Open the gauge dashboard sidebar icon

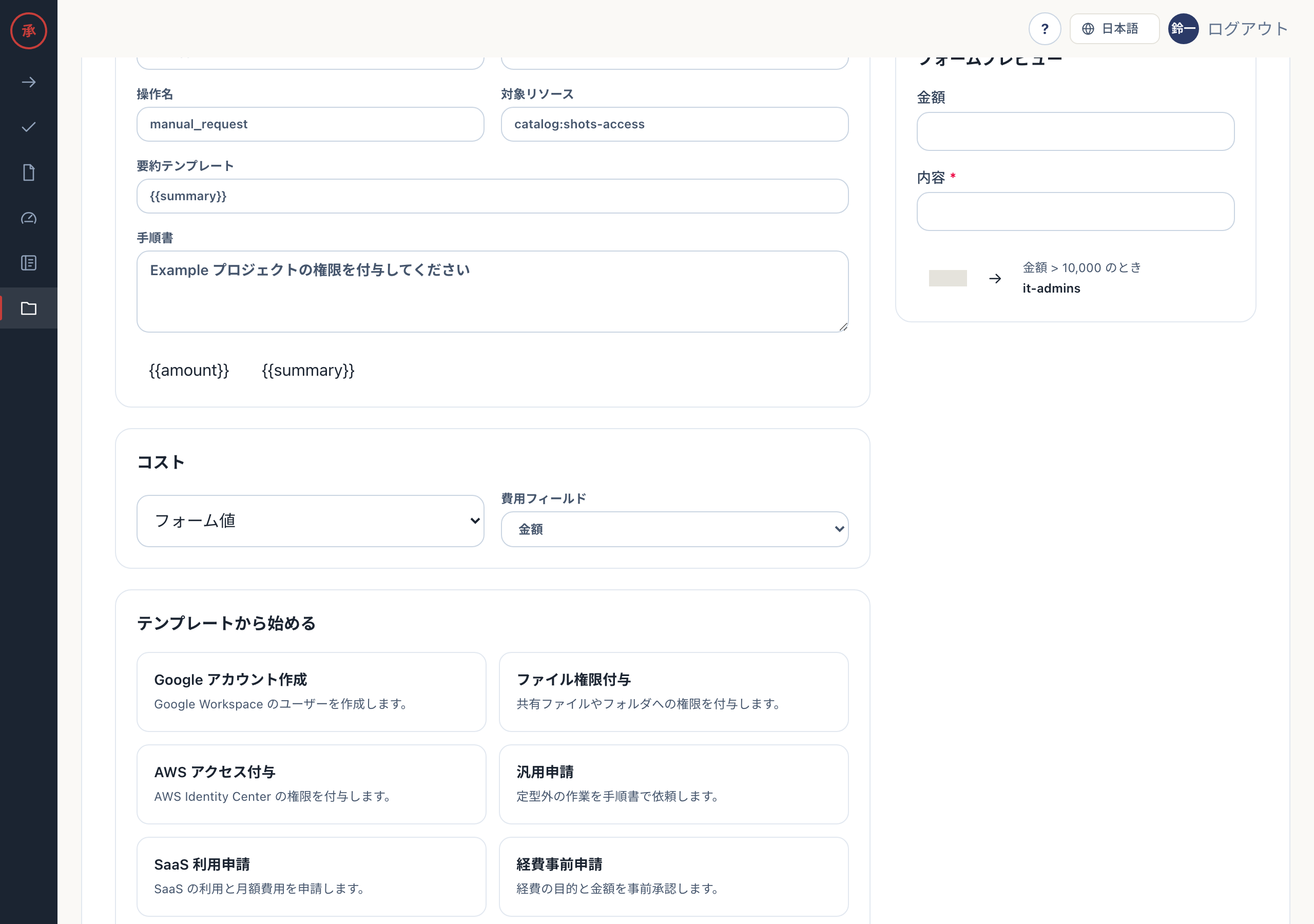(x=29, y=218)
